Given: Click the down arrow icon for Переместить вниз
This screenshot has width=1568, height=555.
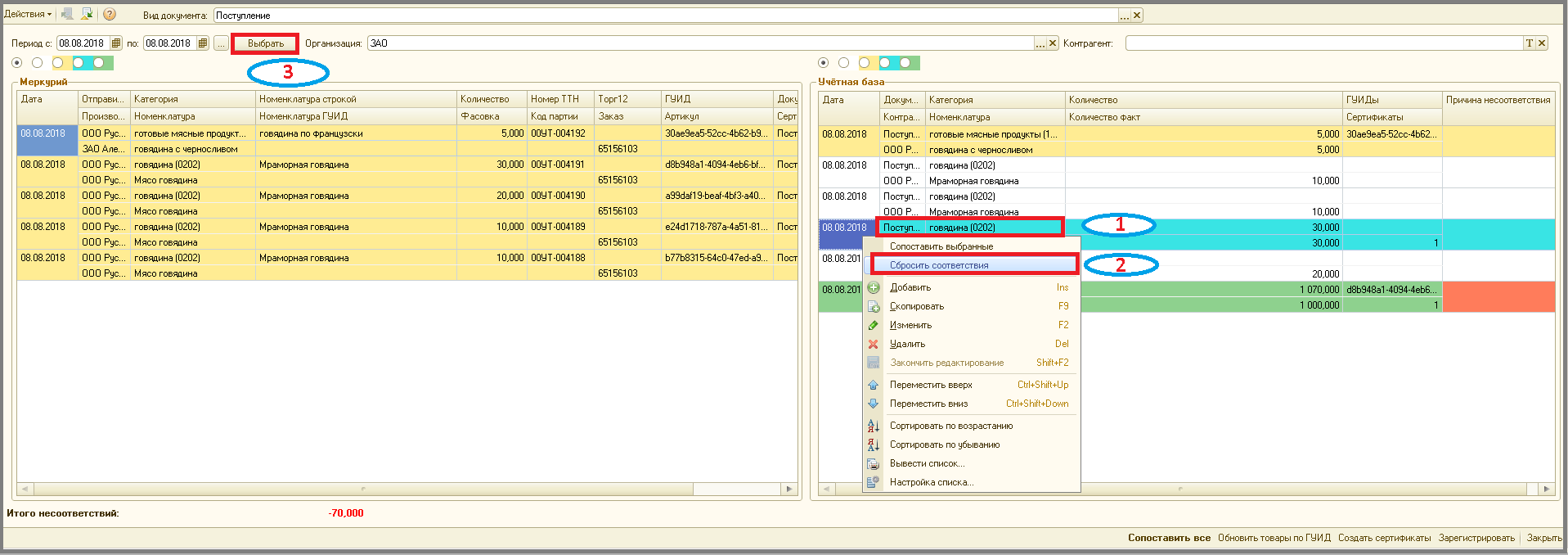Looking at the screenshot, I should [874, 404].
